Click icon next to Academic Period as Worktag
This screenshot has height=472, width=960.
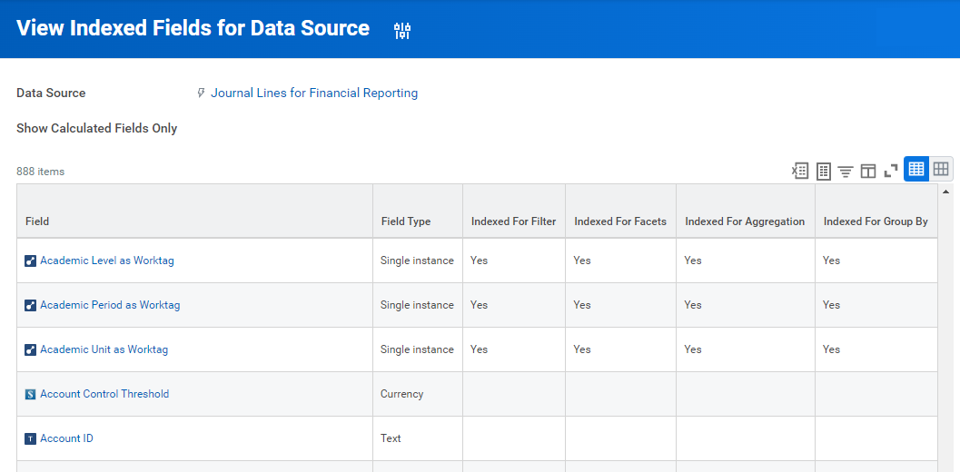pyautogui.click(x=31, y=305)
